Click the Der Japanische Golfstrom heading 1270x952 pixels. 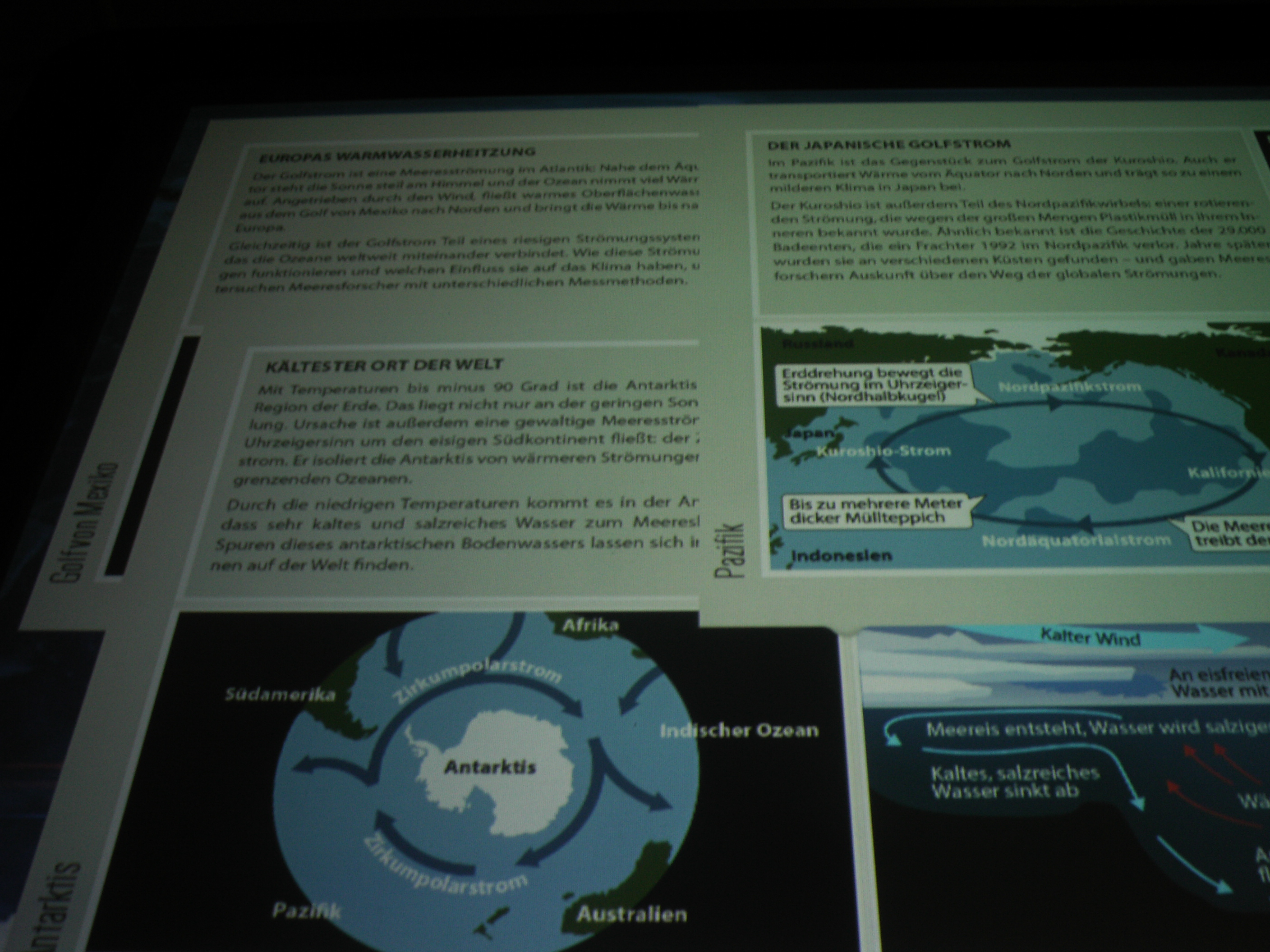(889, 144)
